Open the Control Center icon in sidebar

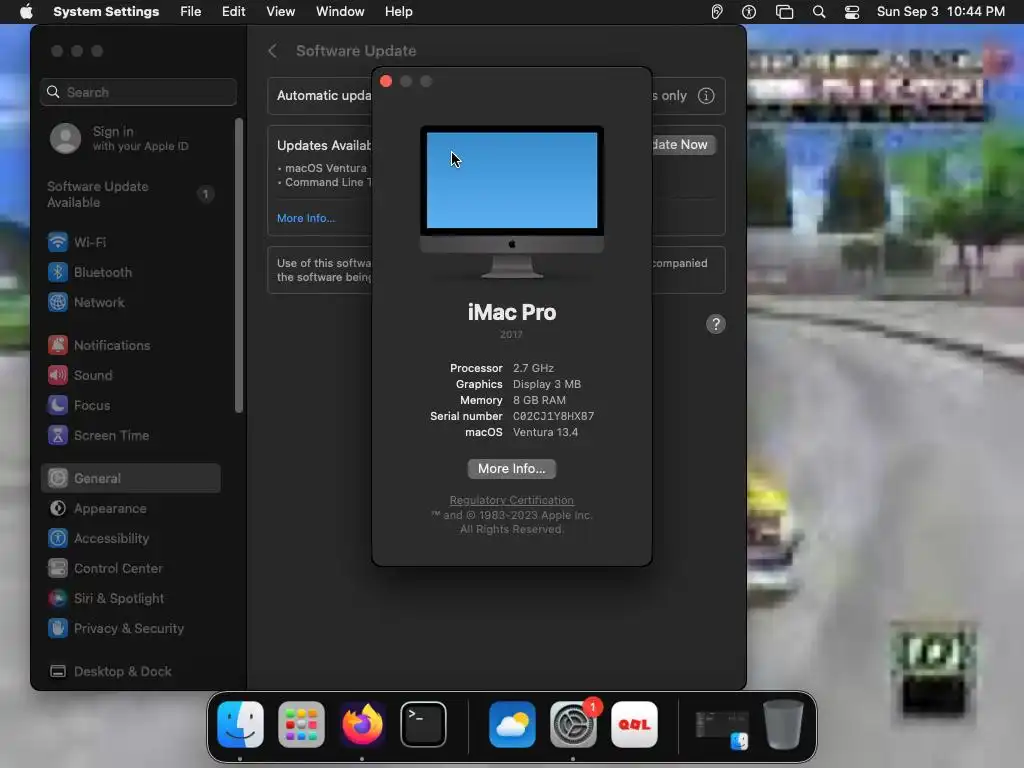[x=57, y=569]
